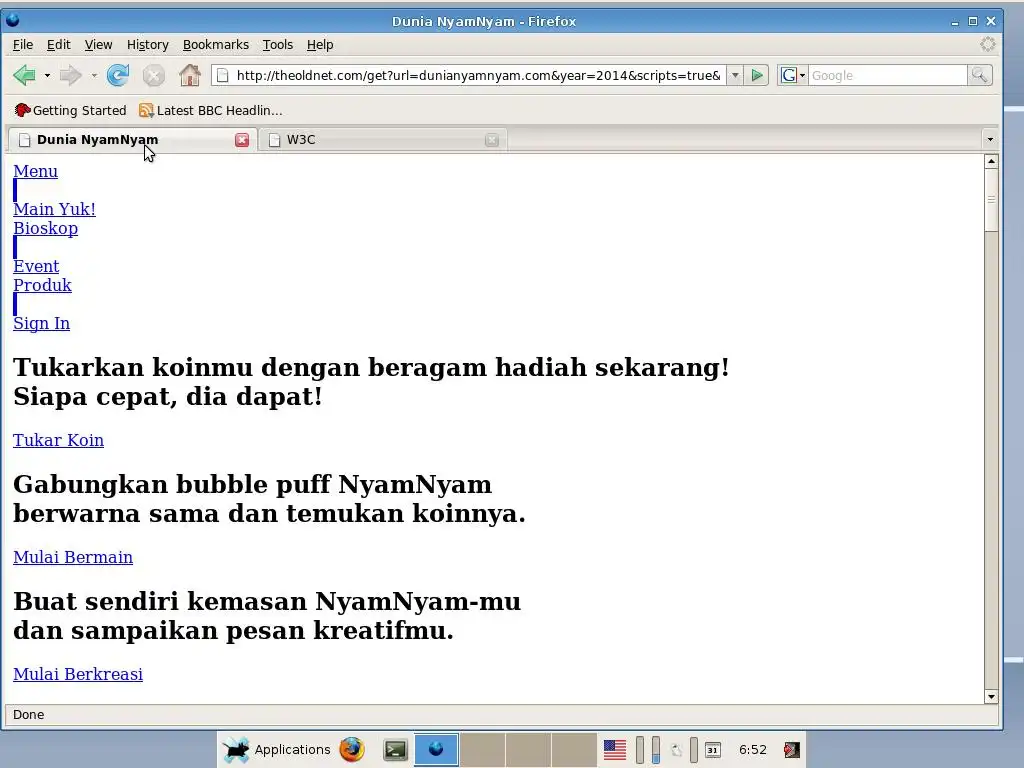Open the back history dropdown arrow
Viewport: 1024px width, 768px height.
[47, 76]
